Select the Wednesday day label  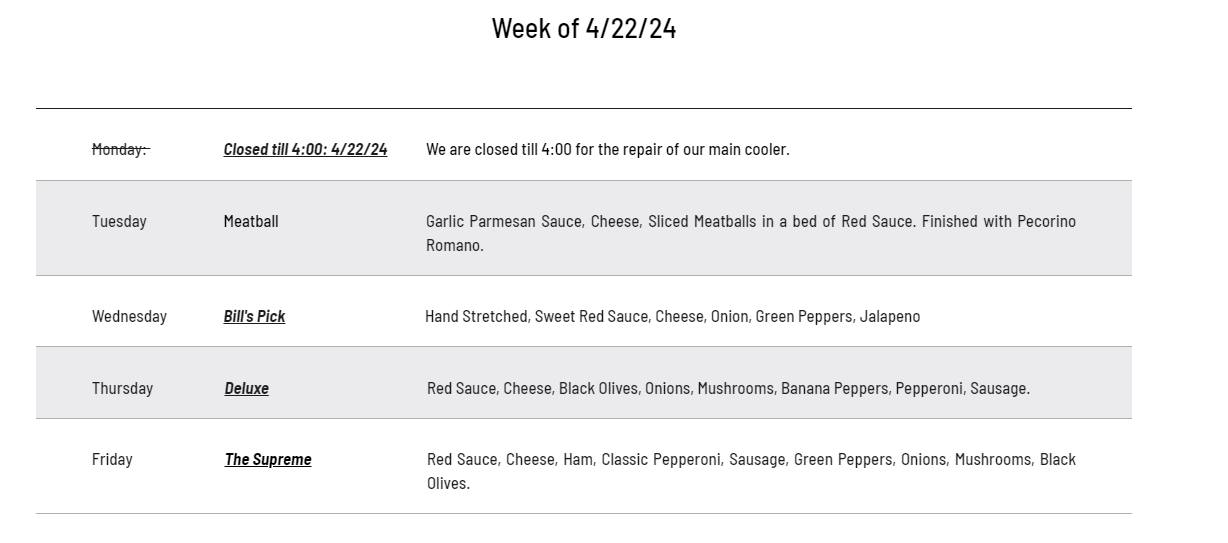[x=129, y=316]
